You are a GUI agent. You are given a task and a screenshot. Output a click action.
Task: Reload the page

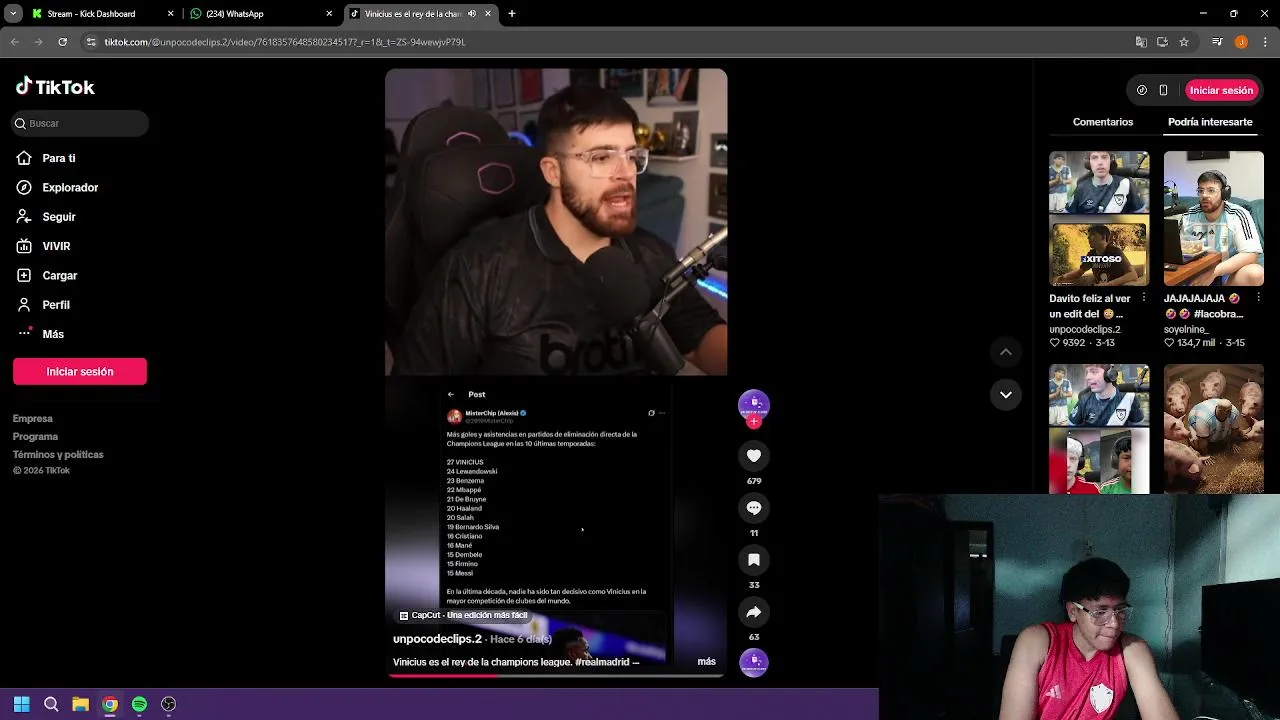(62, 42)
